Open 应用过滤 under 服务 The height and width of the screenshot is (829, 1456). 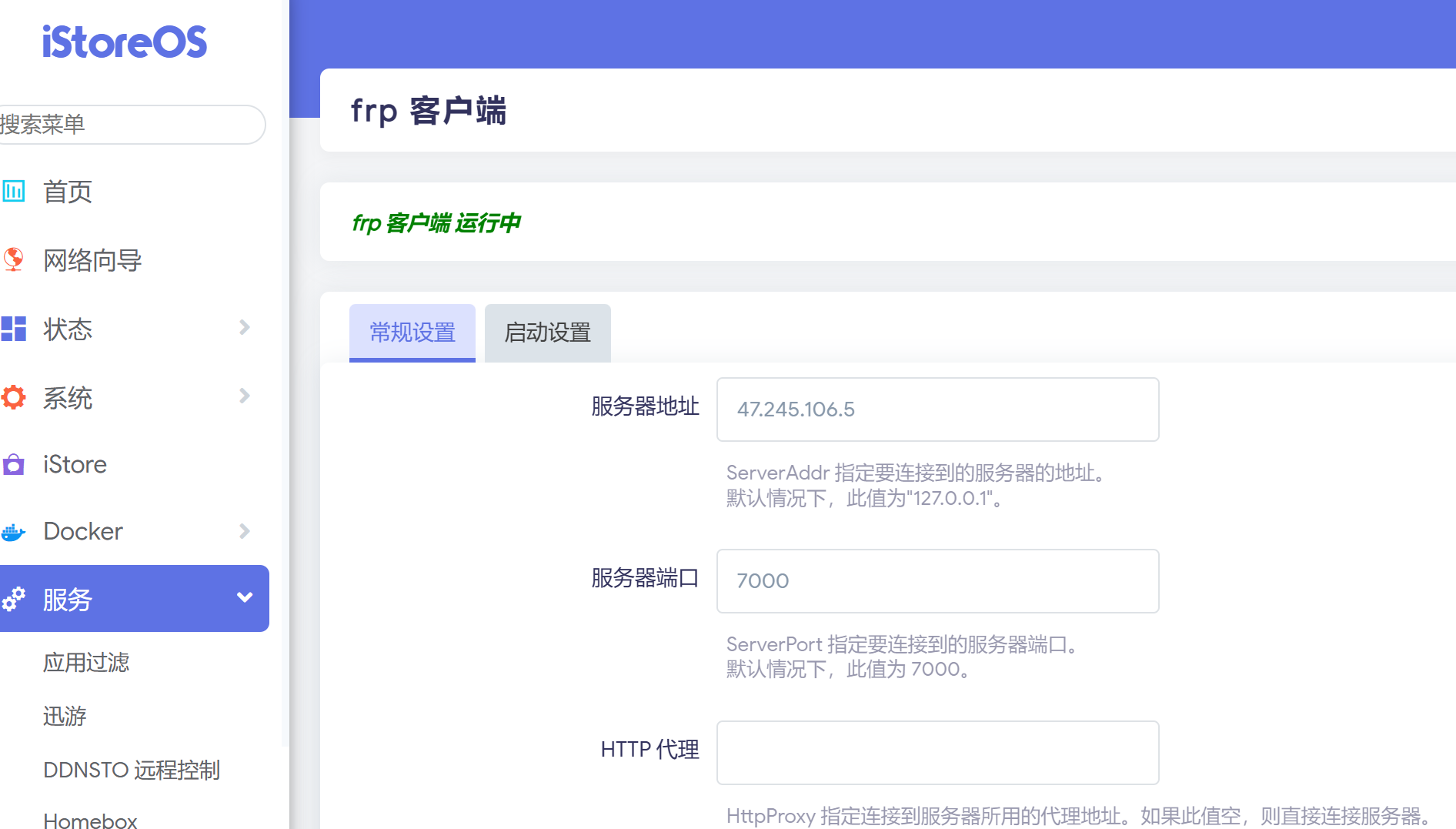coord(86,662)
